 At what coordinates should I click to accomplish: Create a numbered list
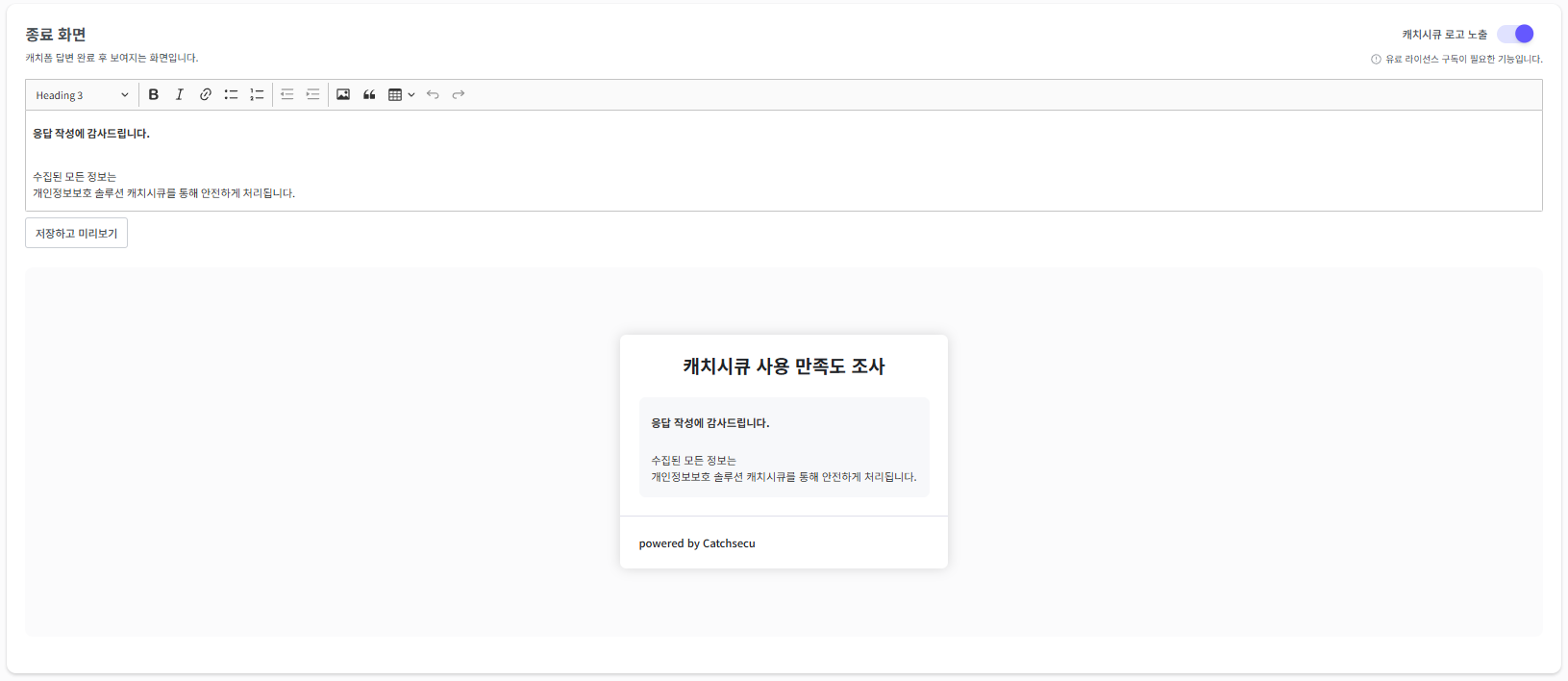coord(257,94)
